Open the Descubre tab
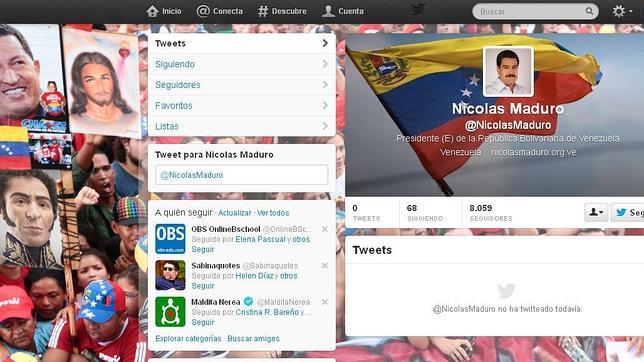 (282, 11)
